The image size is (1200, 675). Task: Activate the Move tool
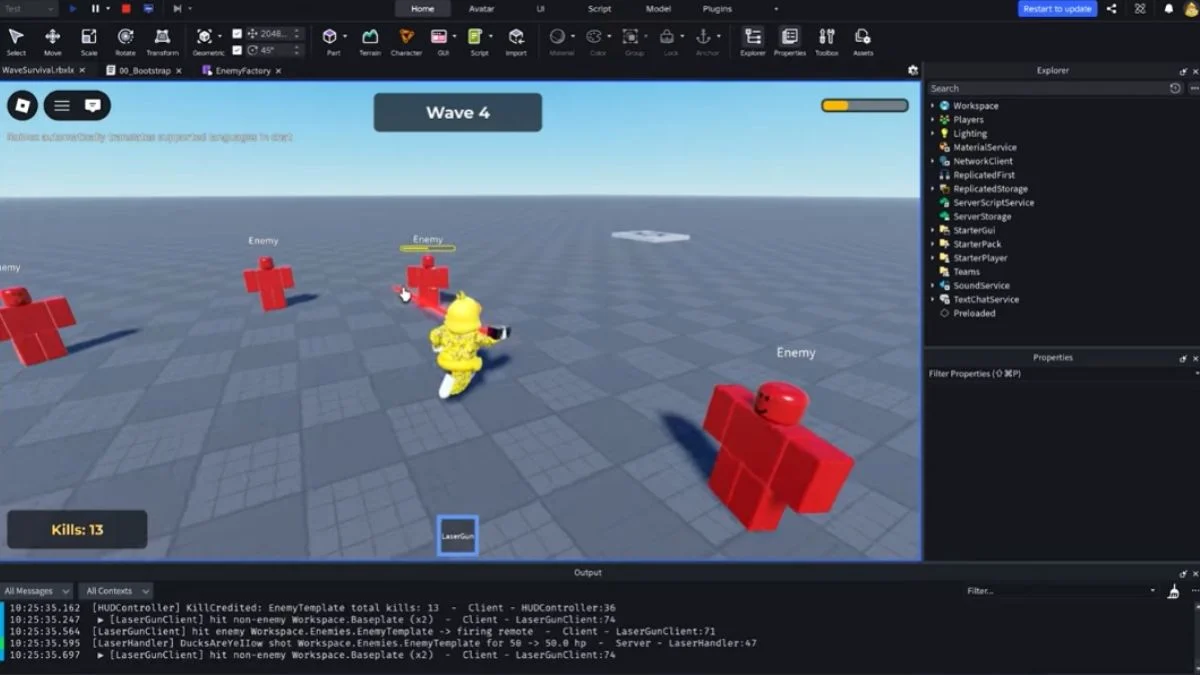[x=52, y=41]
